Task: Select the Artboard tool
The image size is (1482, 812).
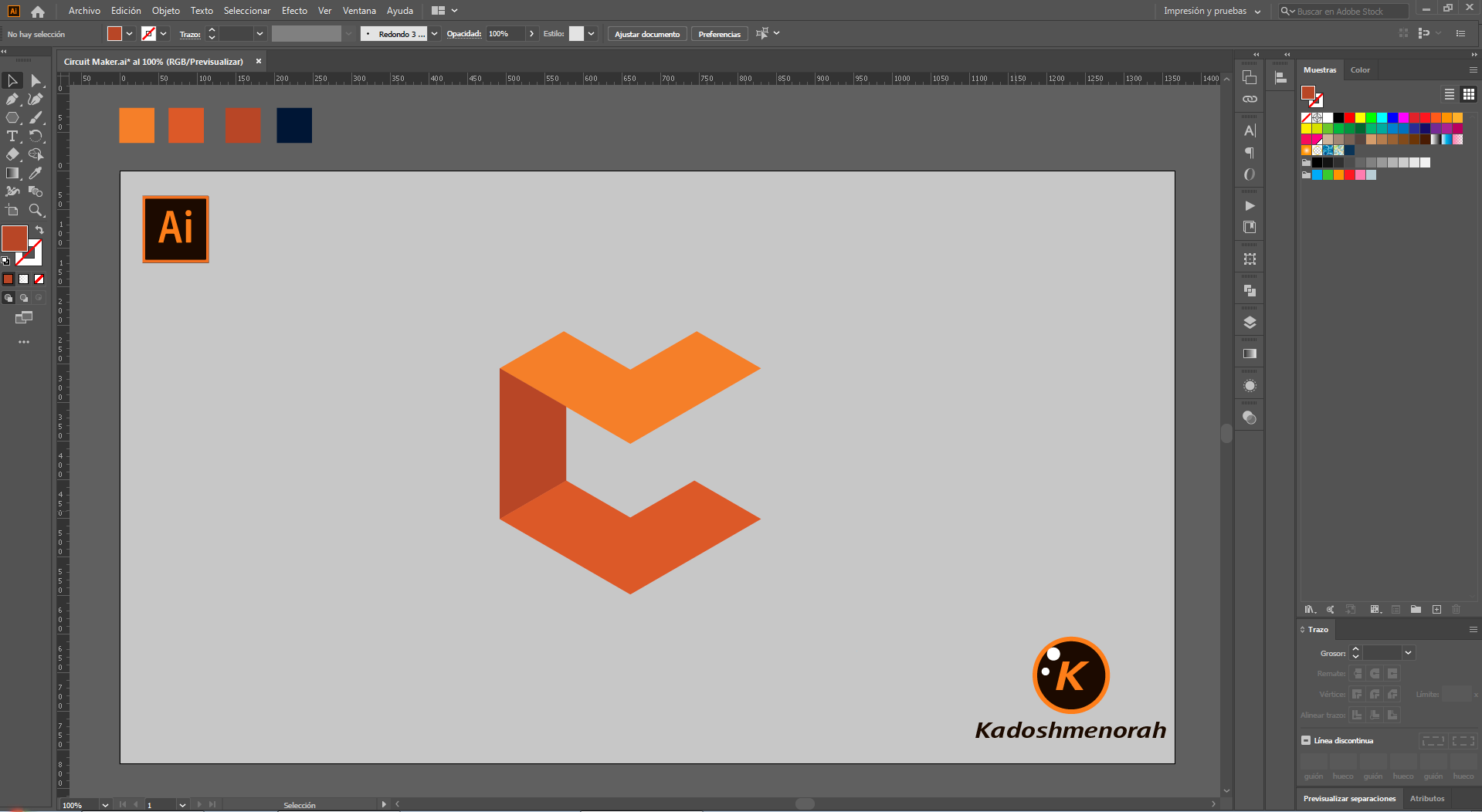Action: coord(12,210)
